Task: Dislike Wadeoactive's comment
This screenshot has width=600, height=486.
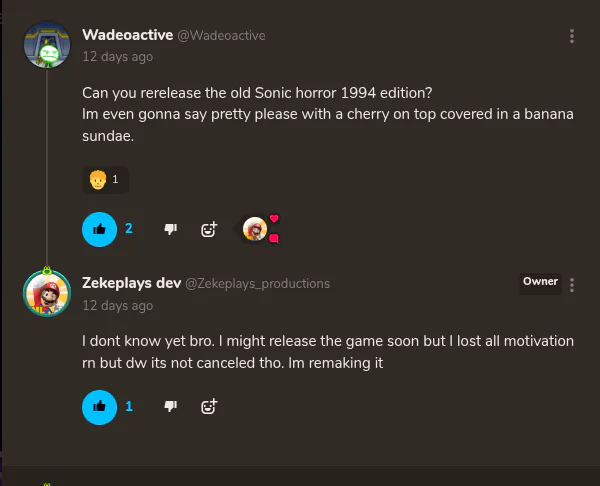Action: pyautogui.click(x=170, y=228)
